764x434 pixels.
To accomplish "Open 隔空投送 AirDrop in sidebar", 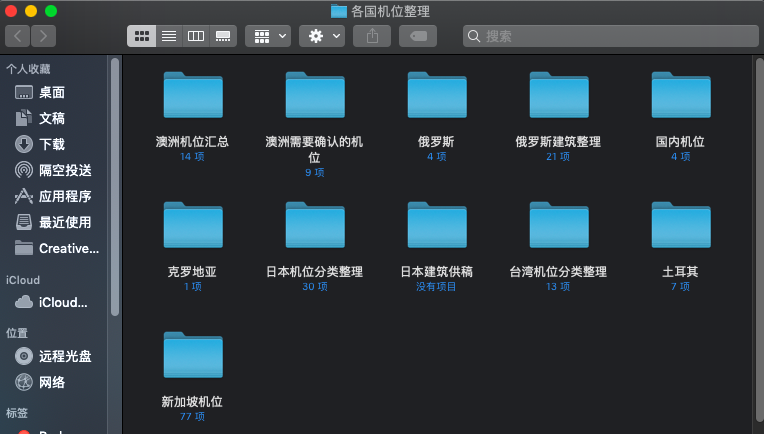I will point(64,170).
